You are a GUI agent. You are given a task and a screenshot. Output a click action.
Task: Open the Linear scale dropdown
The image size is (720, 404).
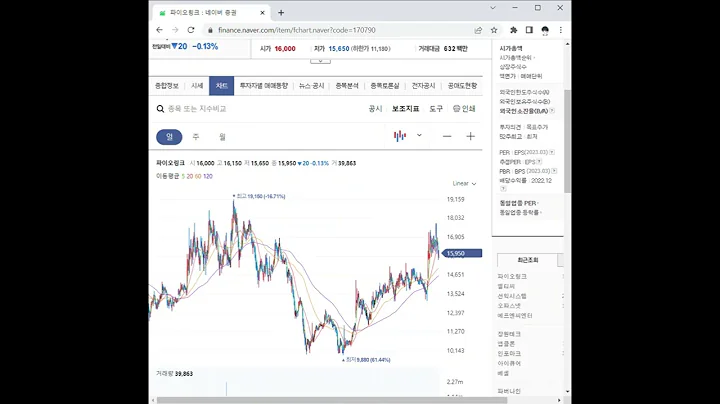pos(464,184)
